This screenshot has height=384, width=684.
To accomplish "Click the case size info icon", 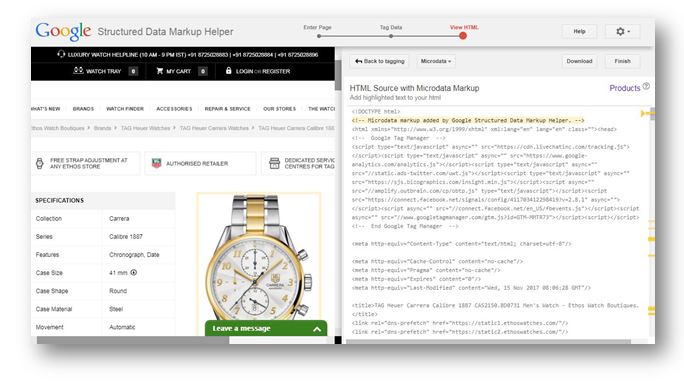I will [x=133, y=272].
